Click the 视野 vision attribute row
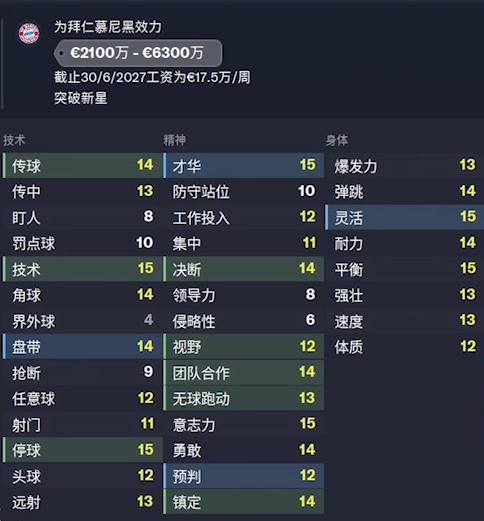This screenshot has width=484, height=521. pos(243,347)
